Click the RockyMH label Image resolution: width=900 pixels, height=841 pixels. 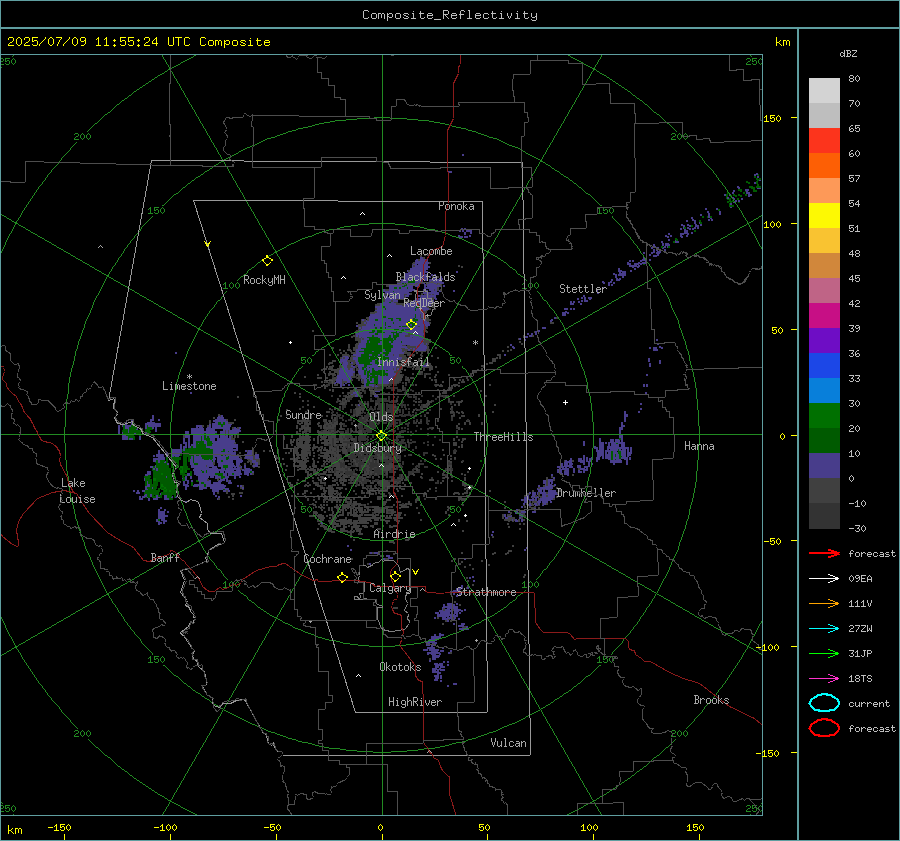point(265,280)
